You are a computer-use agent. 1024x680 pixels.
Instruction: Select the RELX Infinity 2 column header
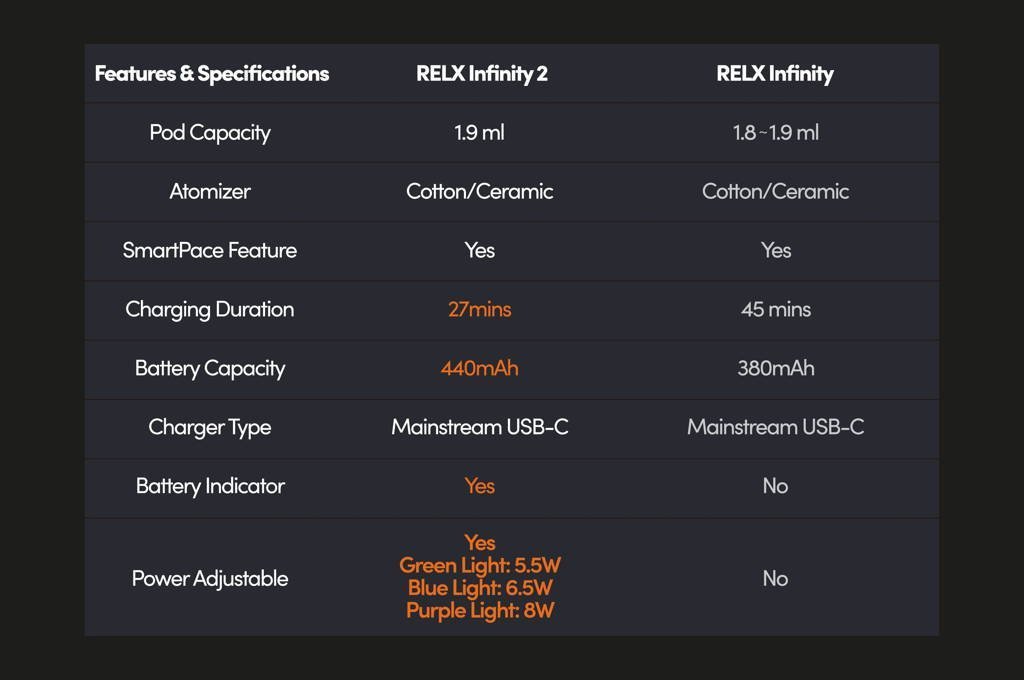point(481,74)
